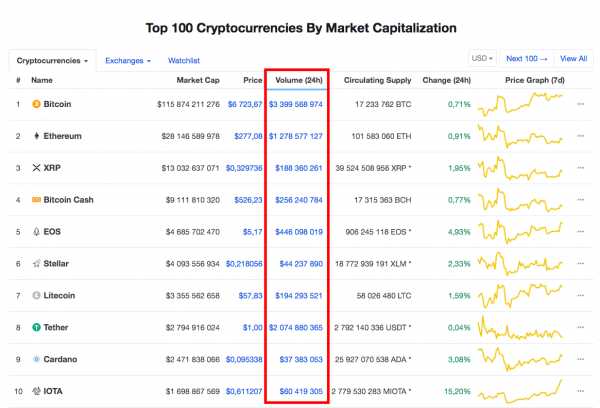600x408 pixels.
Task: Switch to the Watchlist tab
Action: coord(184,60)
